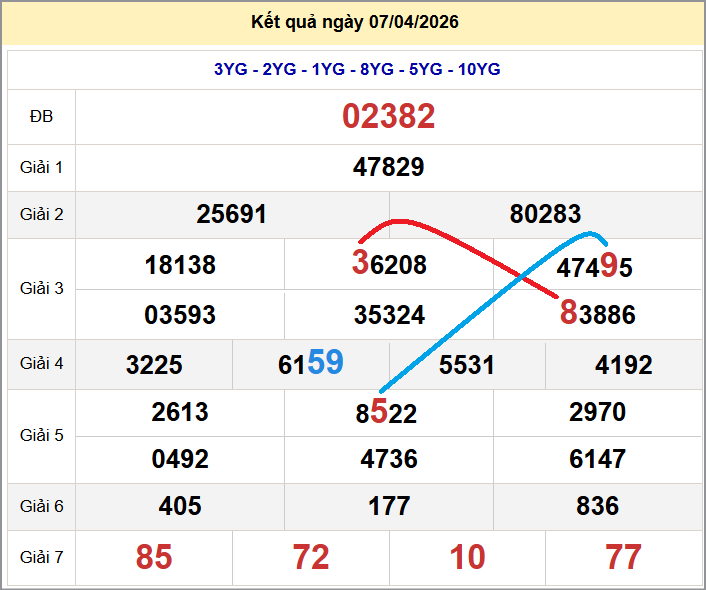Select the Giải 7 number 85
The height and width of the screenshot is (590, 706).
point(154,557)
